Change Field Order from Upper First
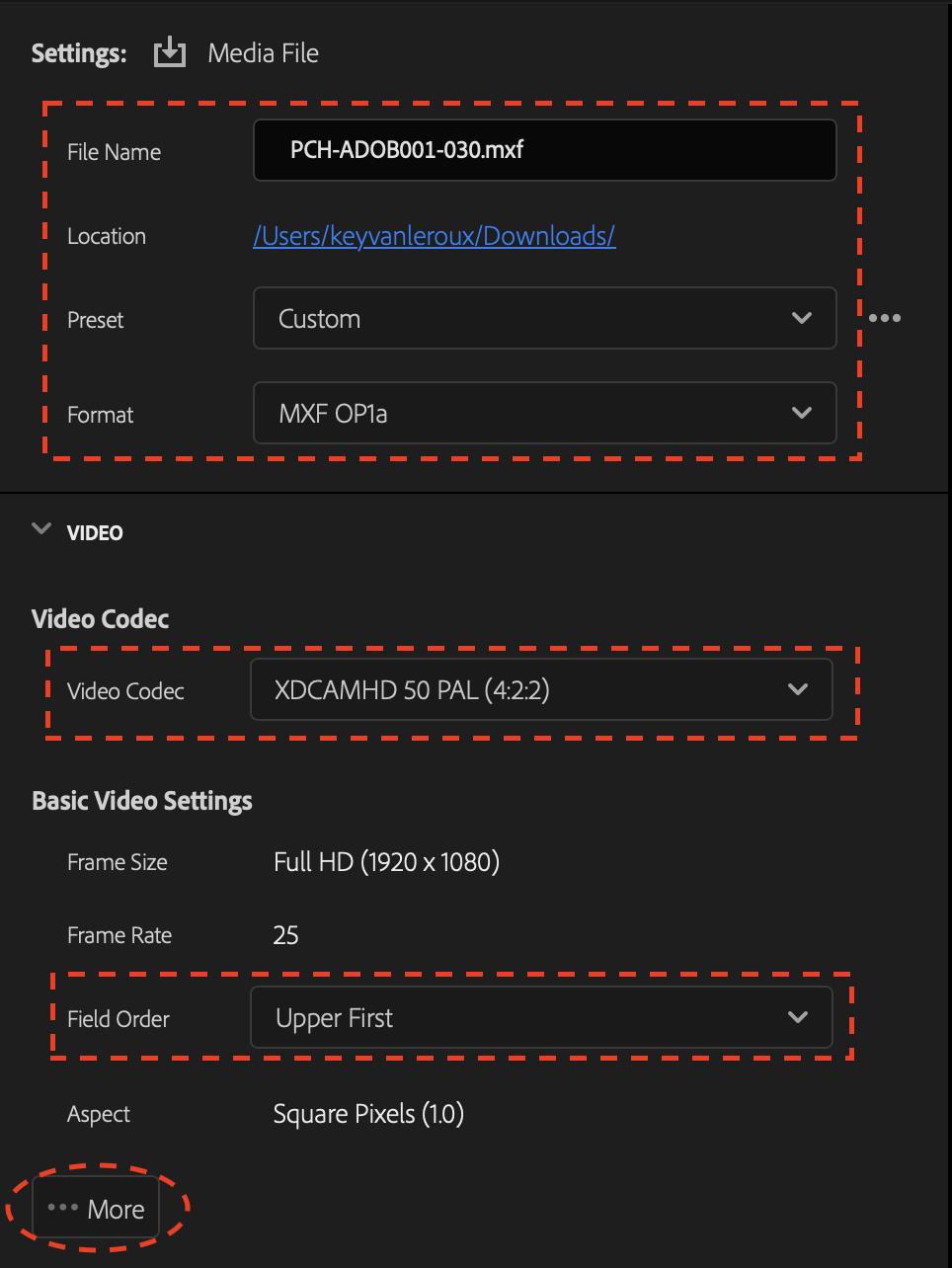The height and width of the screenshot is (1268, 952). coord(541,1017)
